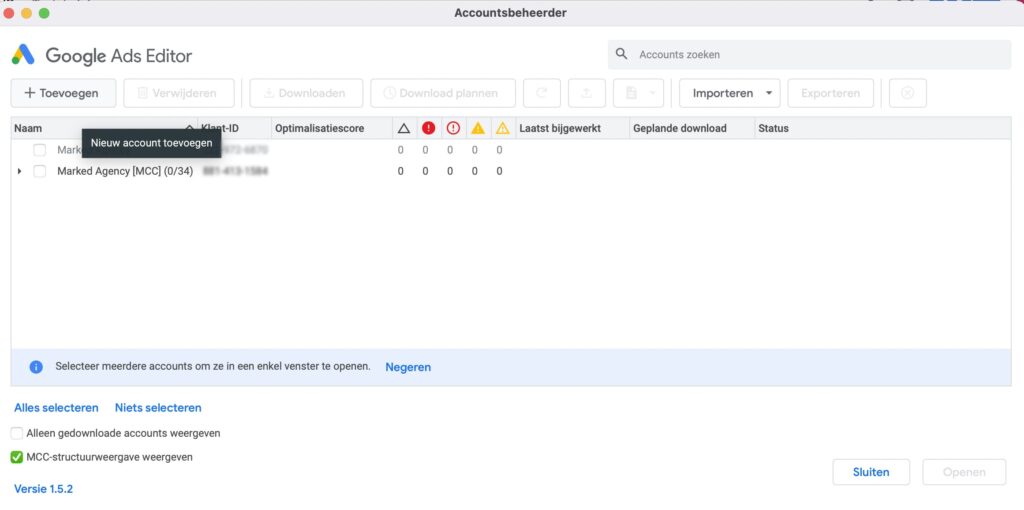Click the blue info icon in banner
This screenshot has width=1024, height=510.
(36, 367)
